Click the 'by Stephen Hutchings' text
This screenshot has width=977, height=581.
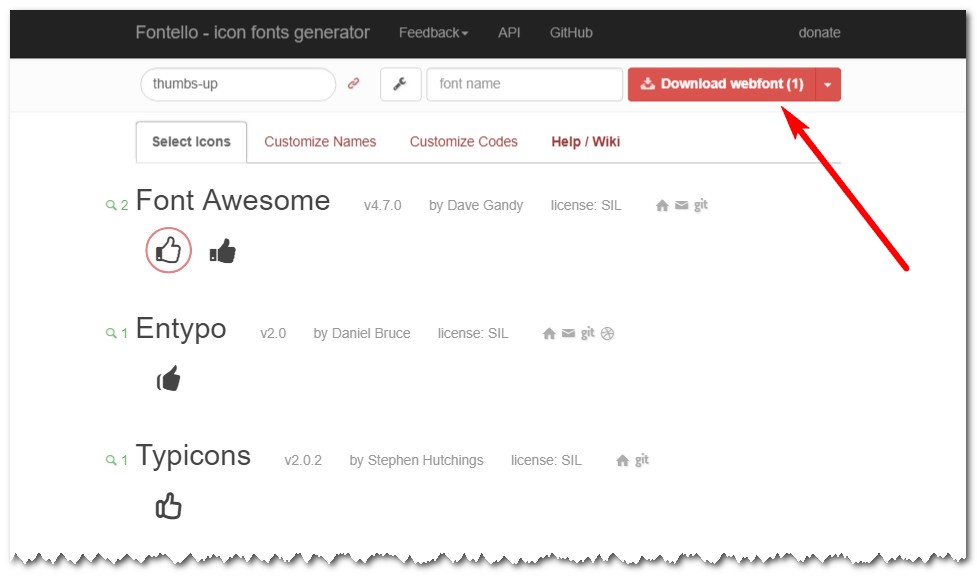pyautogui.click(x=416, y=461)
